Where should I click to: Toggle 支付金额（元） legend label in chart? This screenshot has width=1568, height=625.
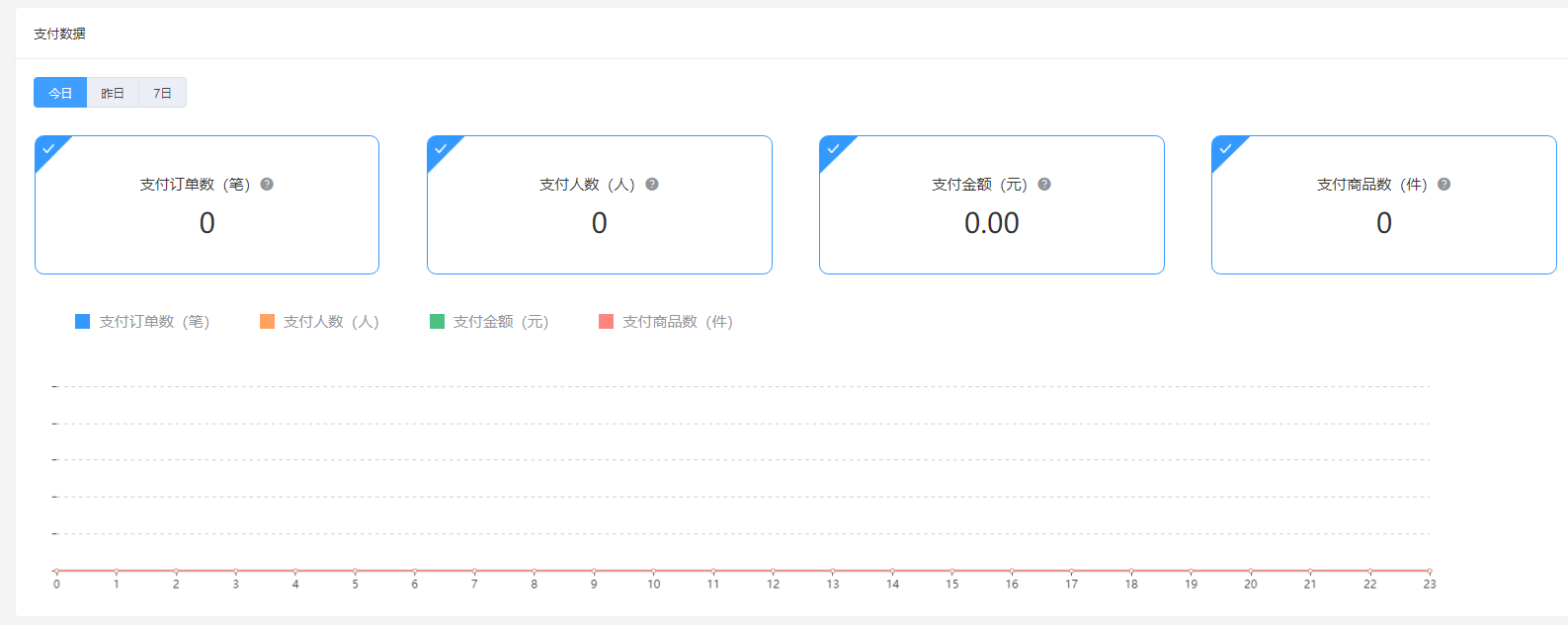[x=501, y=322]
